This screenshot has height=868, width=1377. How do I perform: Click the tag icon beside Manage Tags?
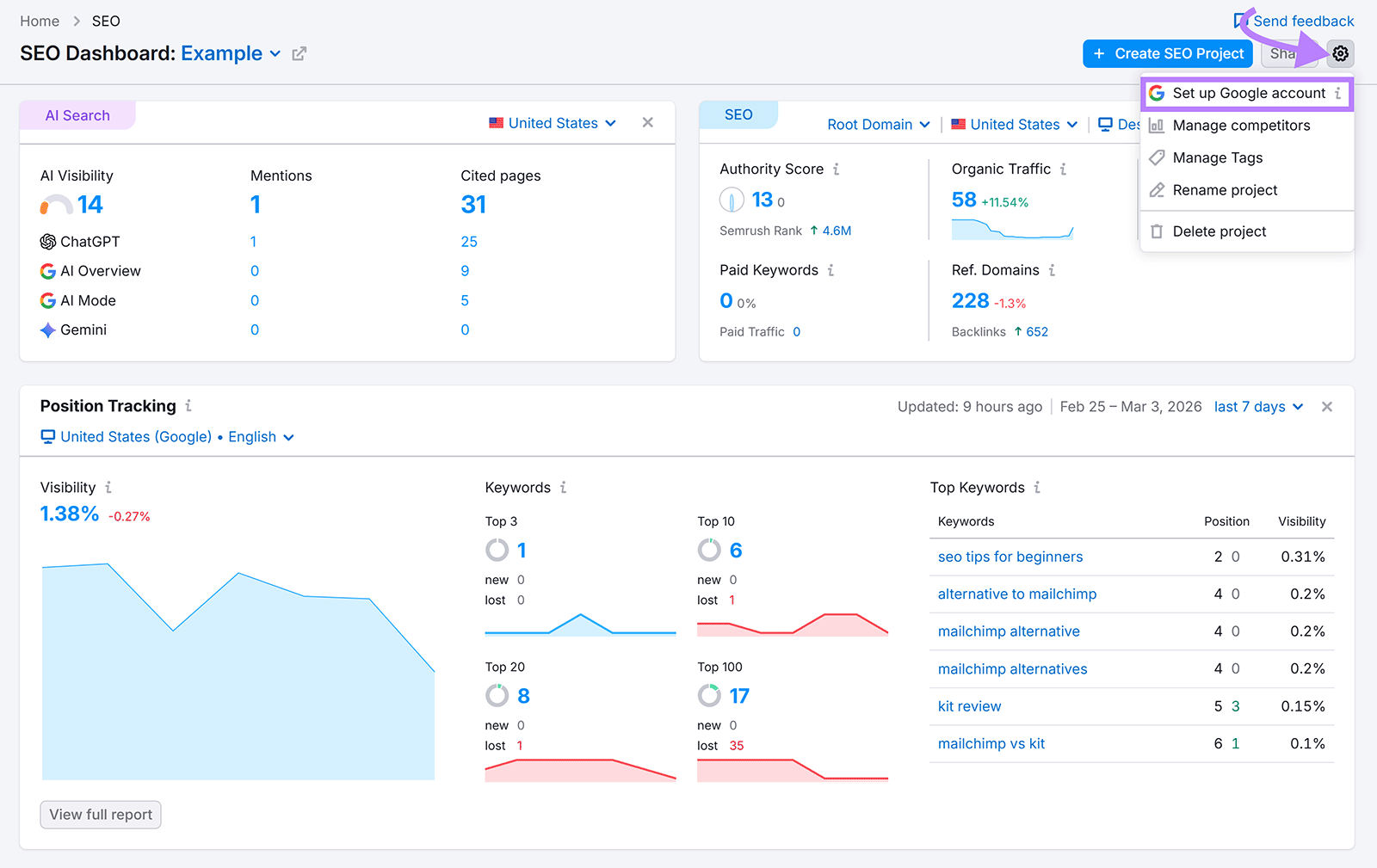click(x=1158, y=157)
